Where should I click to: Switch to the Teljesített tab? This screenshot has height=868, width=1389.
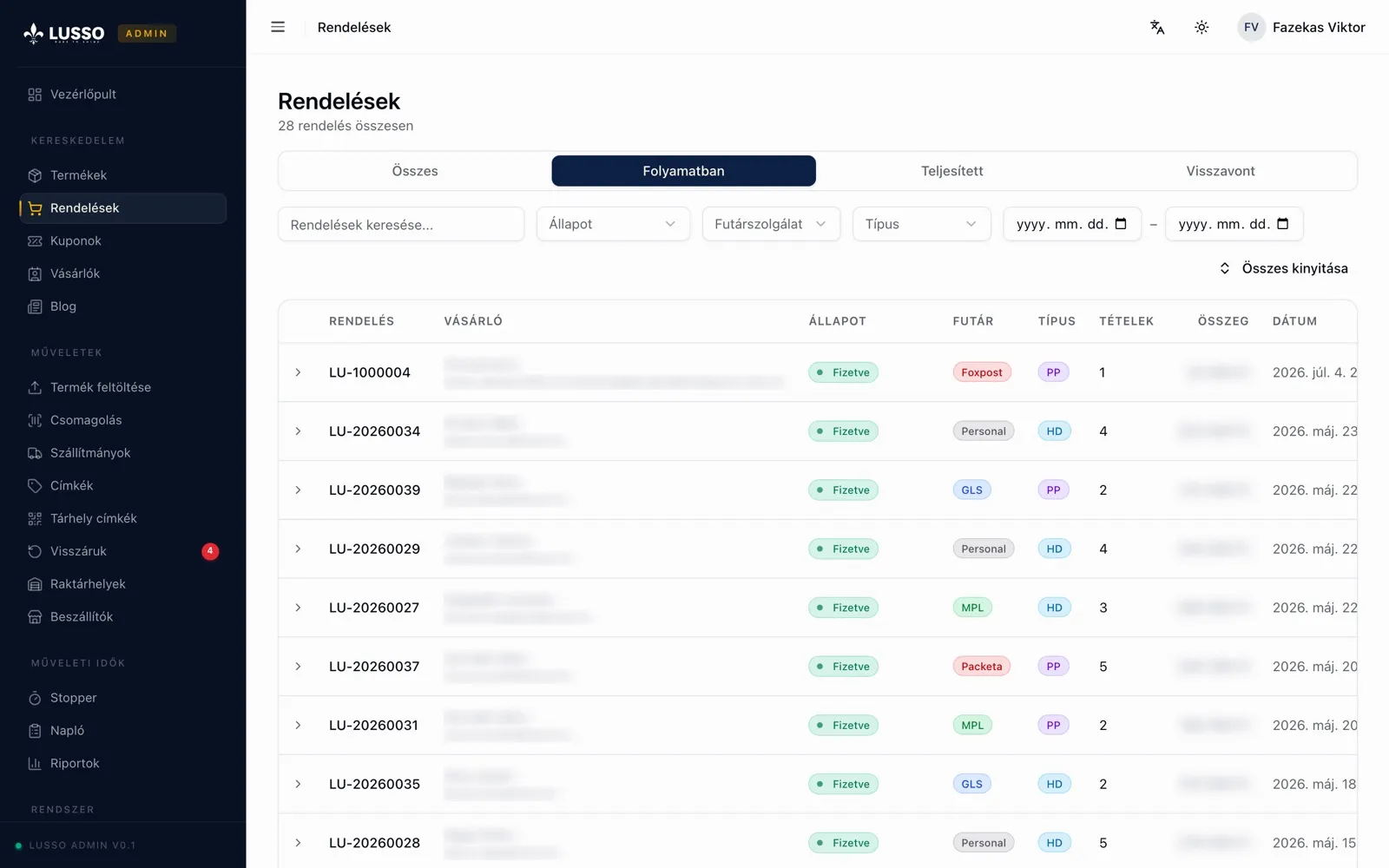click(952, 171)
